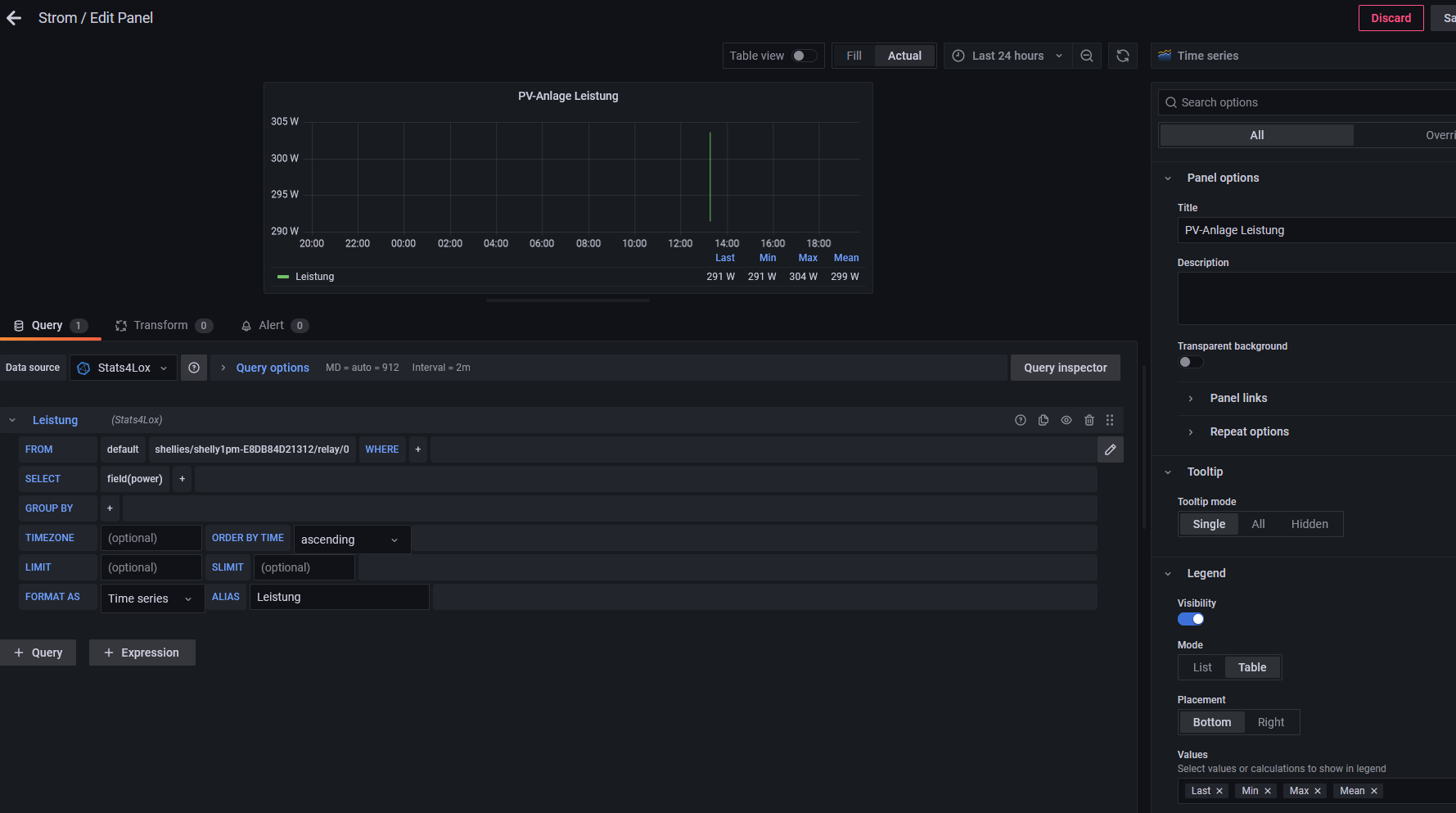Viewport: 1456px width, 813px height.
Task: Turn on Transparent background toggle
Action: tap(1190, 362)
